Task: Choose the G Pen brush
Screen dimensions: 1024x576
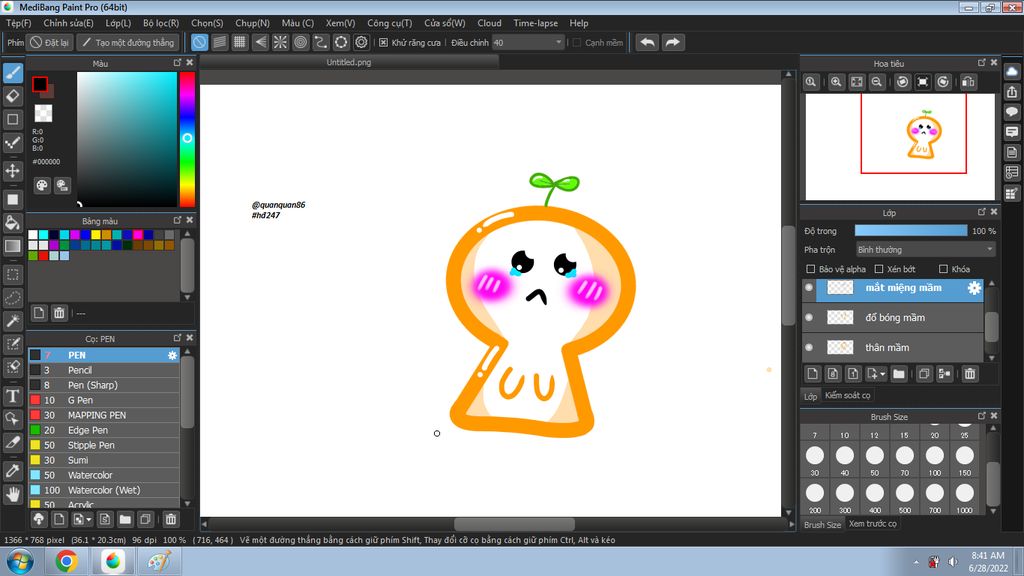Action: tap(104, 400)
